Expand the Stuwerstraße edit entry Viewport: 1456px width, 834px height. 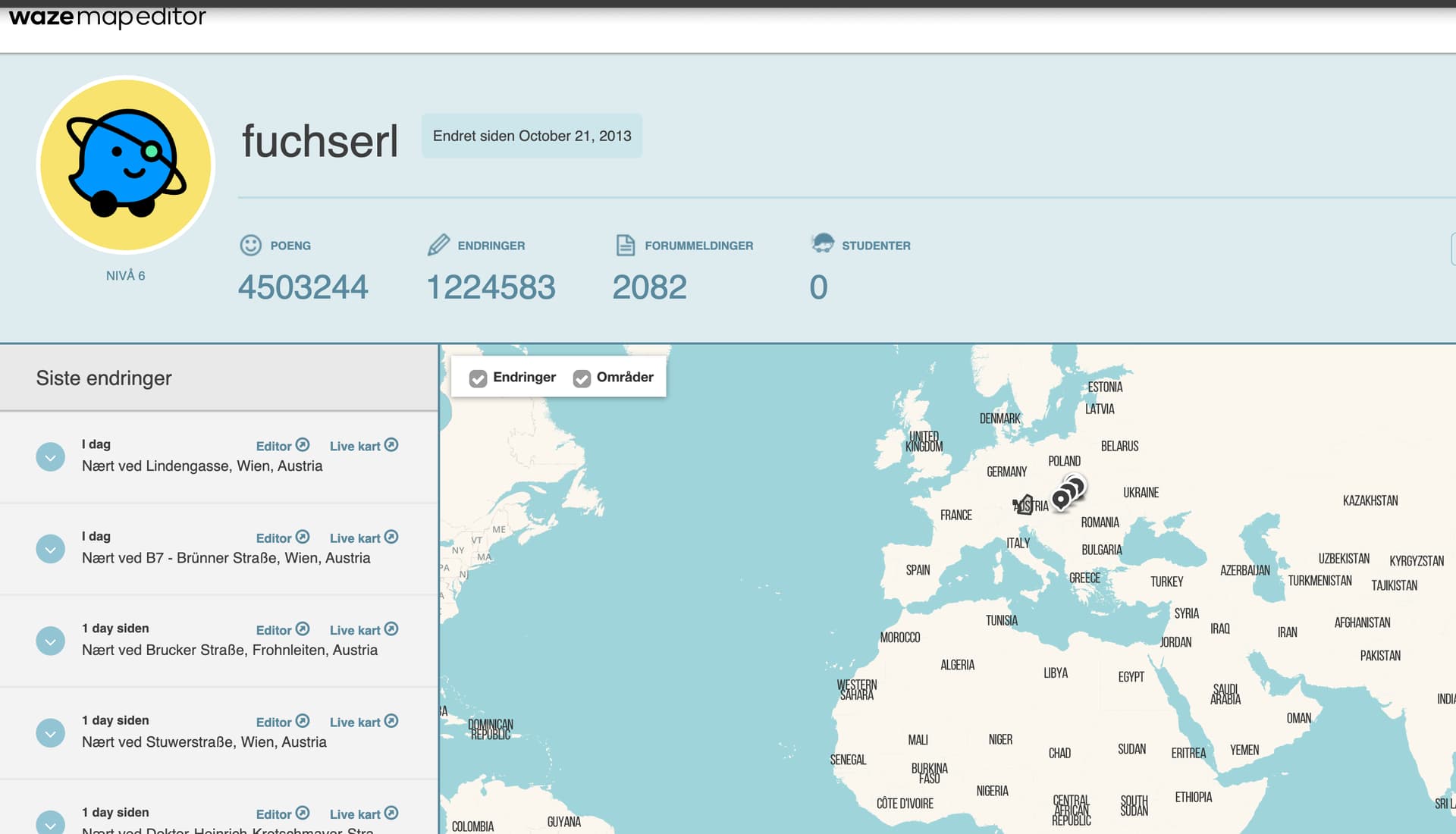pyautogui.click(x=50, y=733)
